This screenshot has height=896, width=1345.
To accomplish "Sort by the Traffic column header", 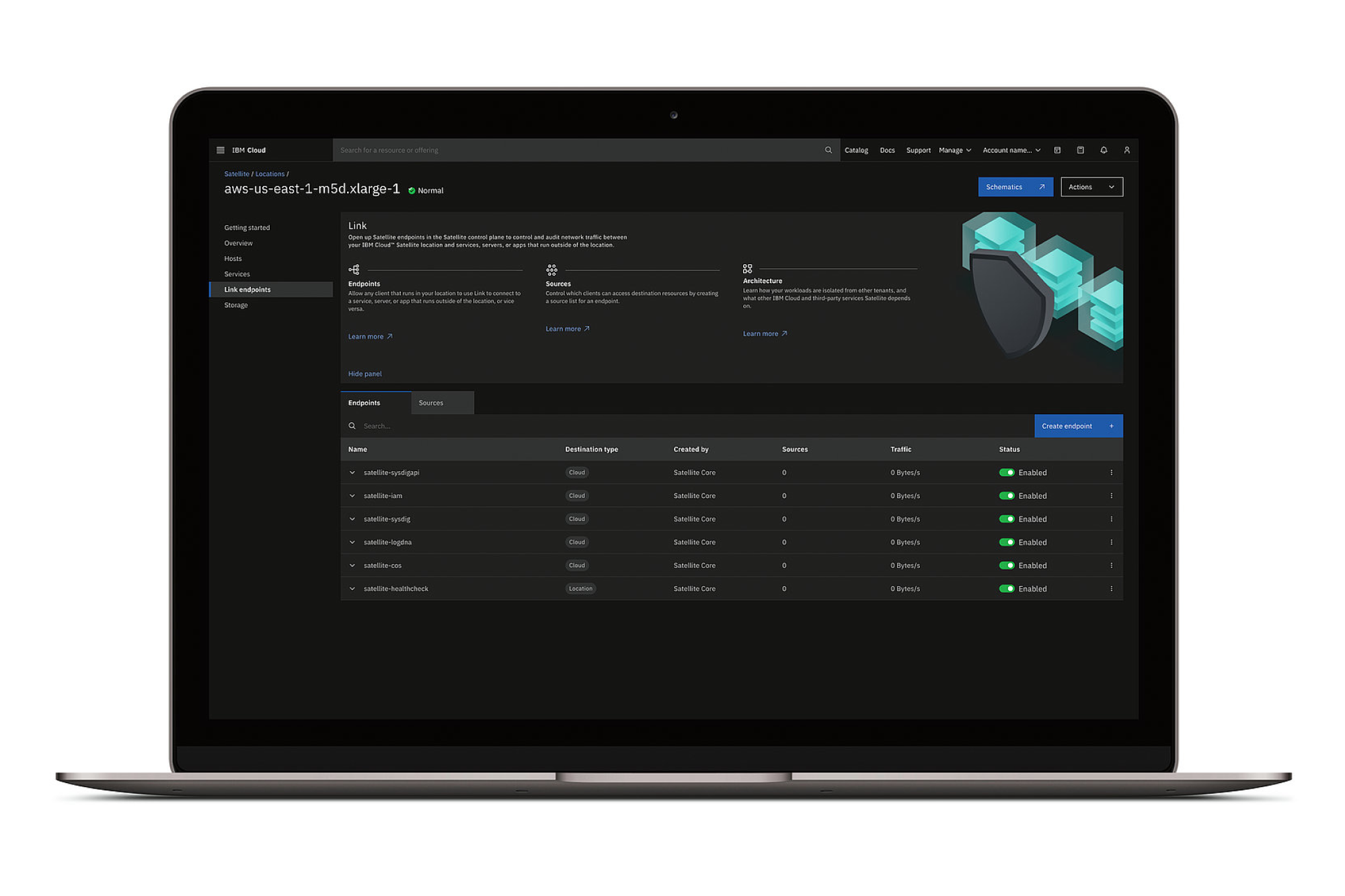I will pyautogui.click(x=900, y=449).
